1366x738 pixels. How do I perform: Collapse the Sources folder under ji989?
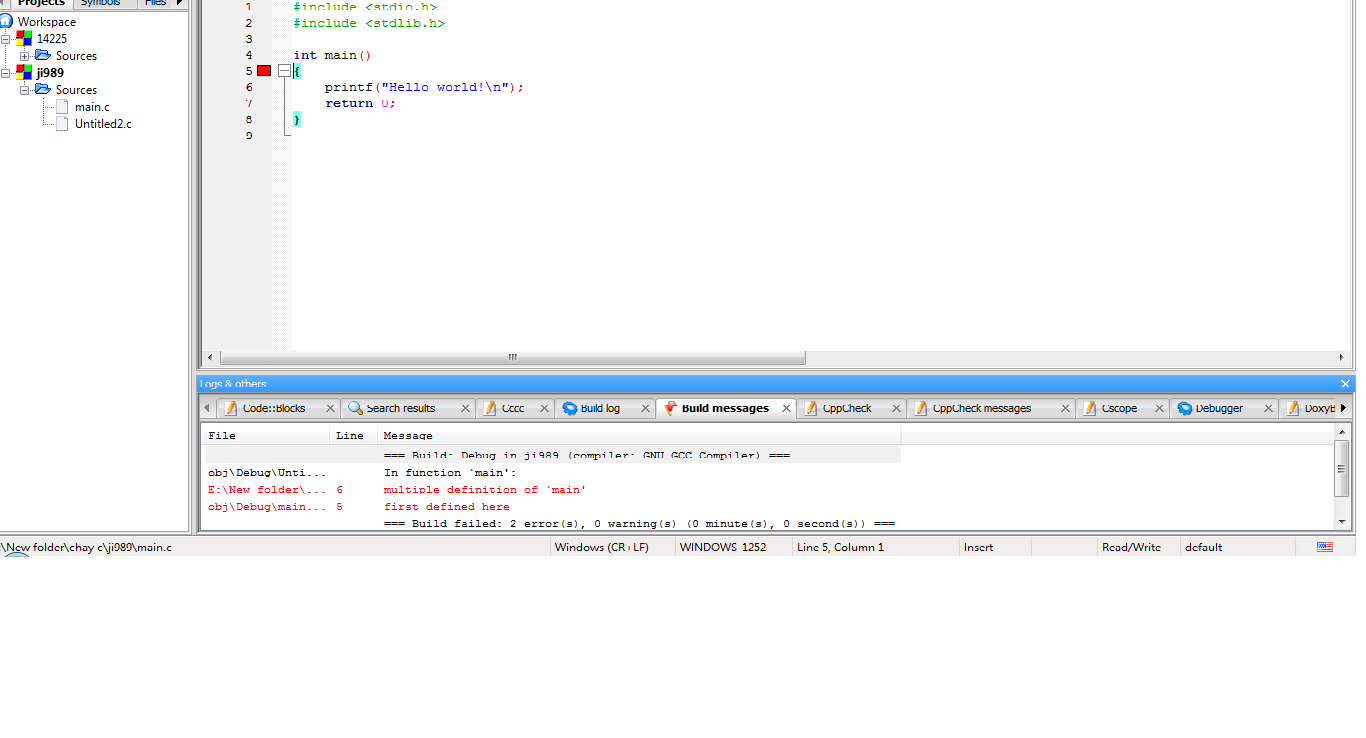coord(24,90)
